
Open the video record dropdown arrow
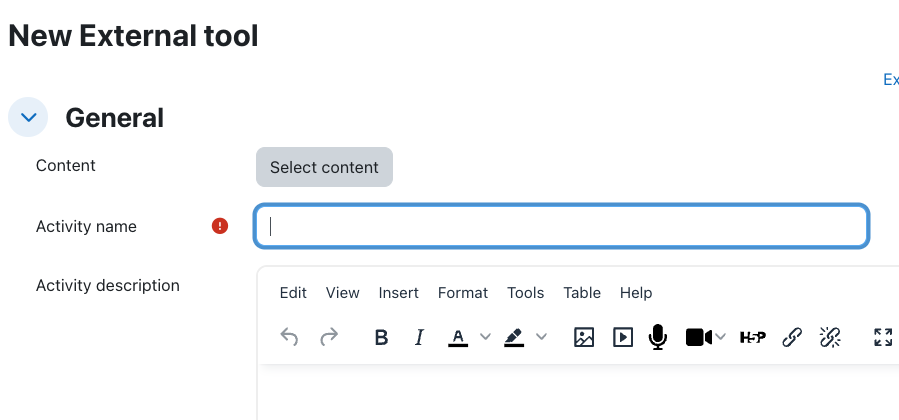pyautogui.click(x=721, y=337)
